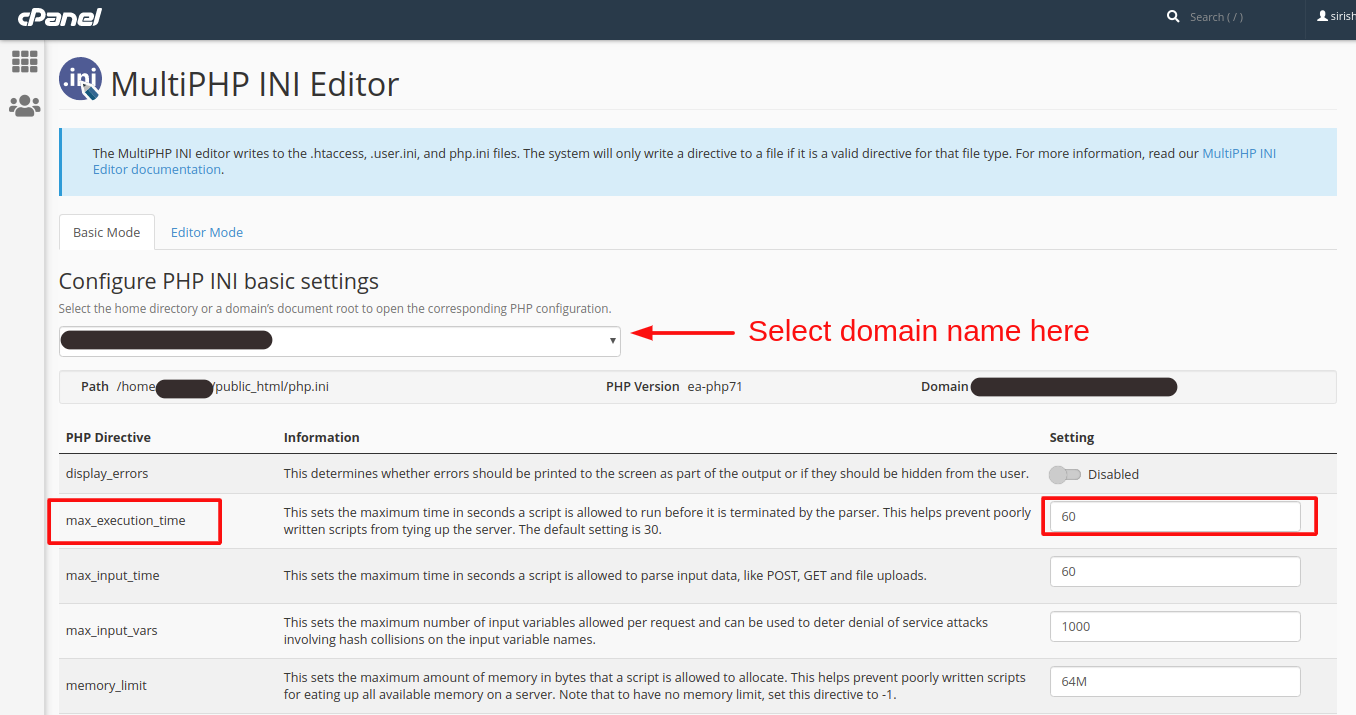Click the display_errors directive name

pos(107,474)
